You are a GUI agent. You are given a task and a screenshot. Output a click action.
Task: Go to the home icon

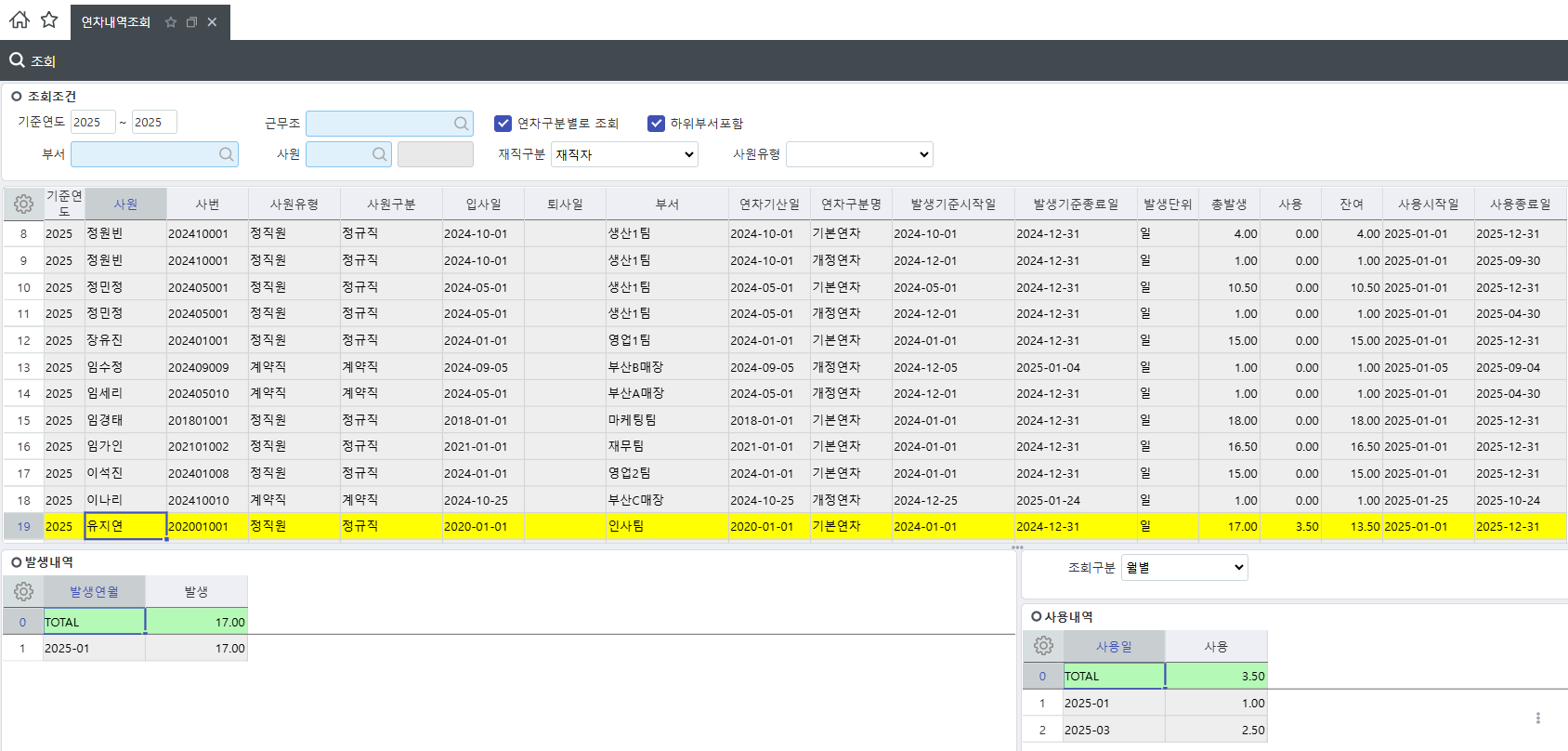tap(20, 20)
